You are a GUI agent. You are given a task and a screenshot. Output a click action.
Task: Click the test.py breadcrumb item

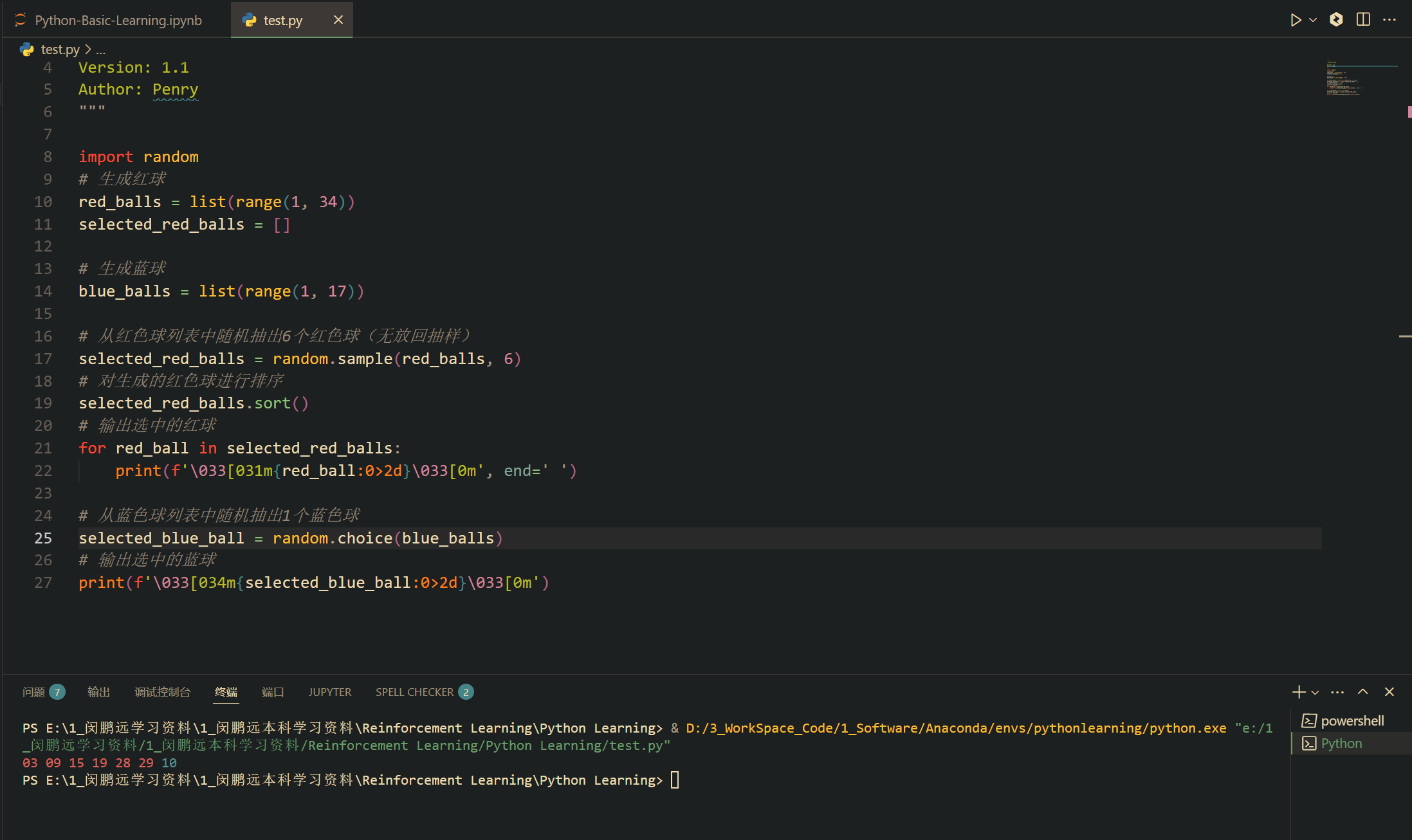pos(60,50)
